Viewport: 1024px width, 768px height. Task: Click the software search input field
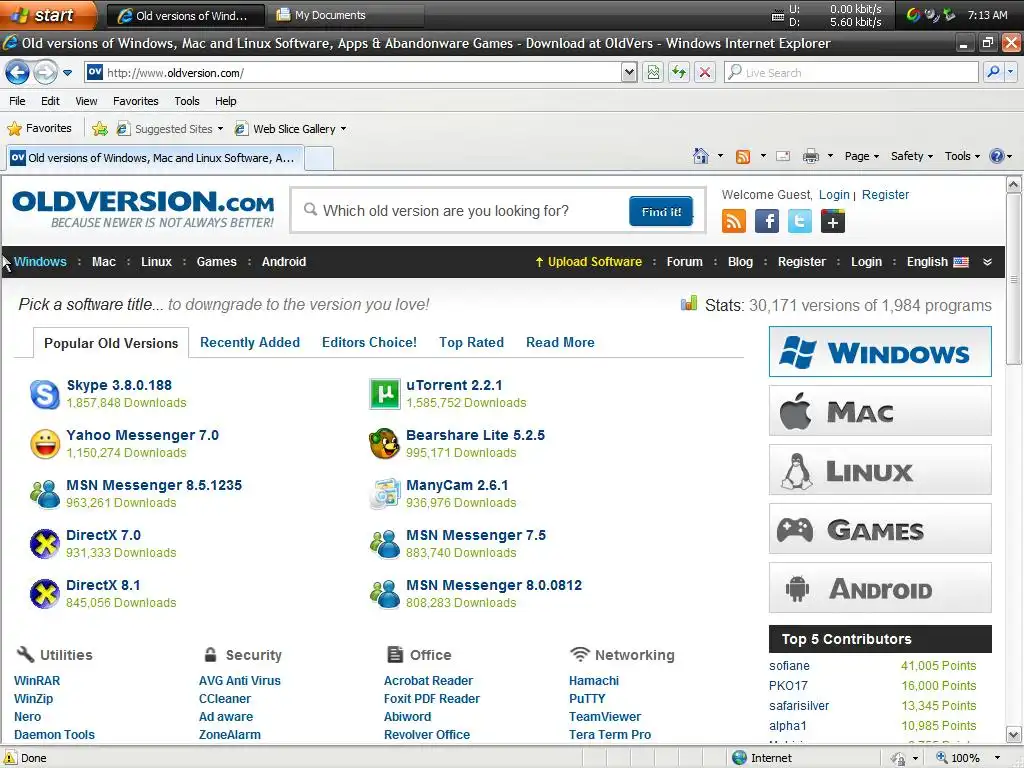(465, 210)
